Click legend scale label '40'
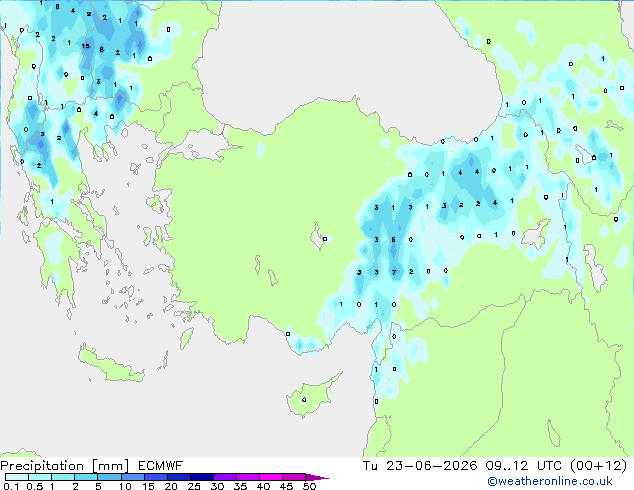Image resolution: width=634 pixels, height=490 pixels. (263, 486)
